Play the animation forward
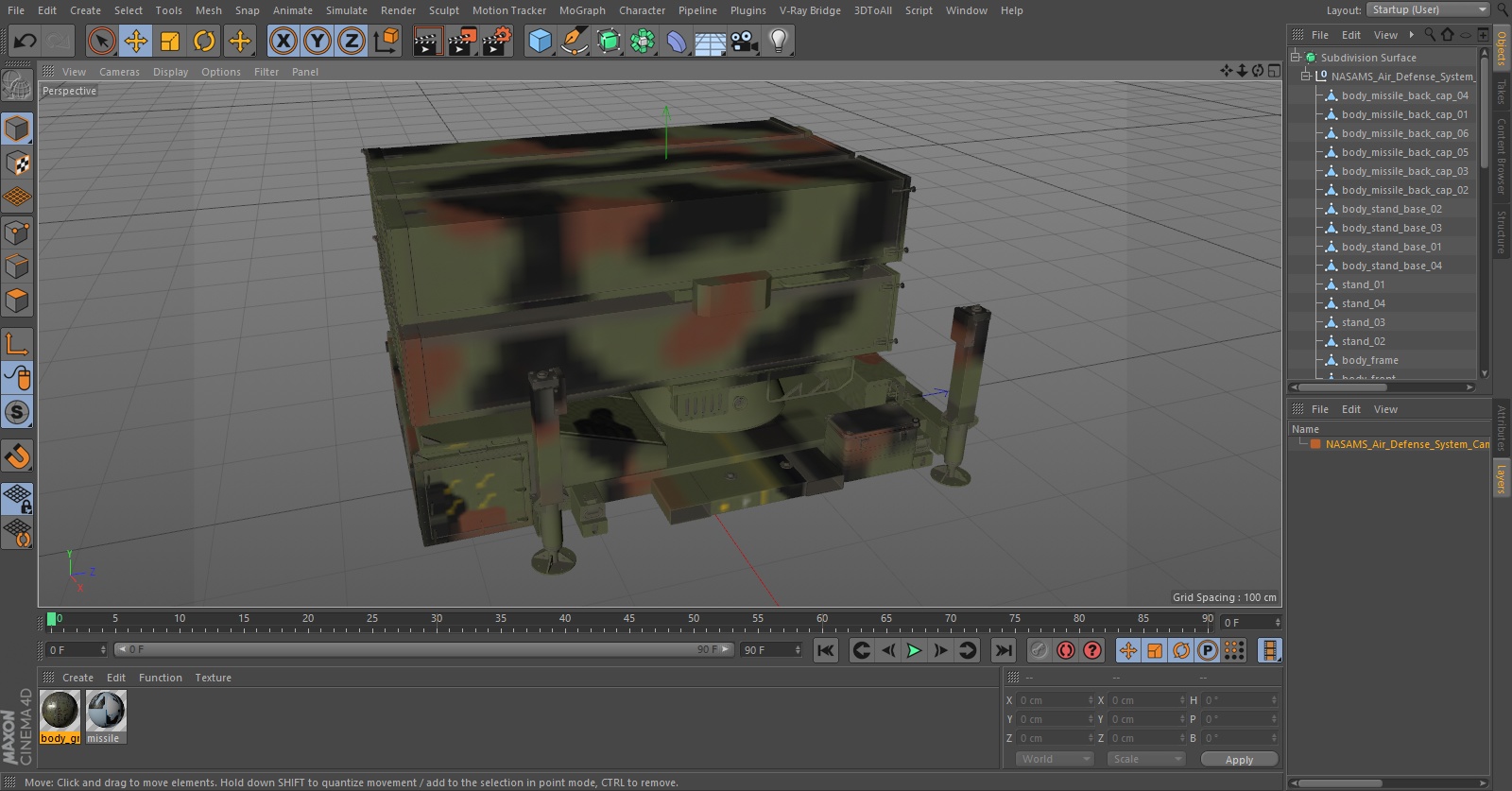Image resolution: width=1512 pixels, height=791 pixels. coord(914,650)
